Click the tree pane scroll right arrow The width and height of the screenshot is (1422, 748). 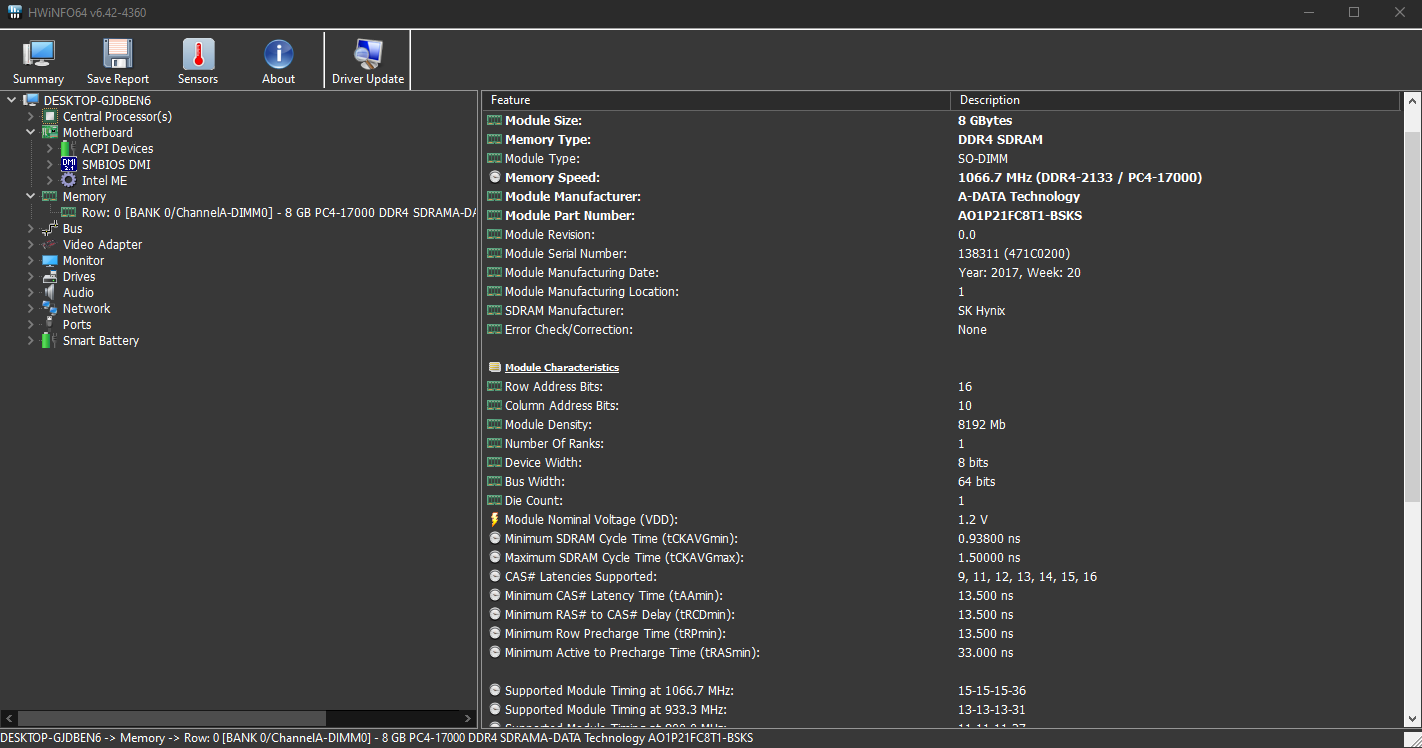coord(468,718)
